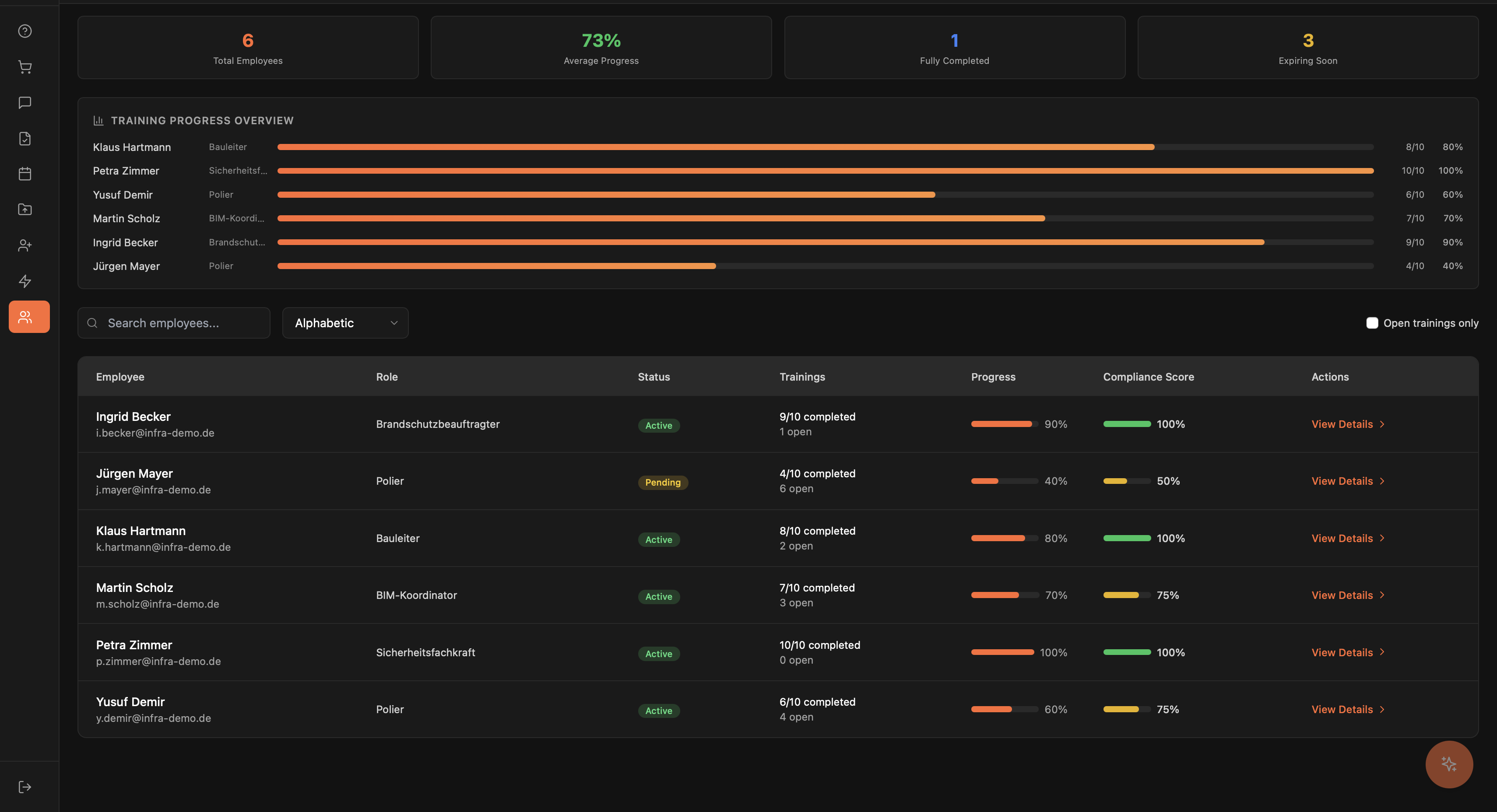The height and width of the screenshot is (812, 1497).
Task: View details for Ingrid Becker
Action: 1348,424
